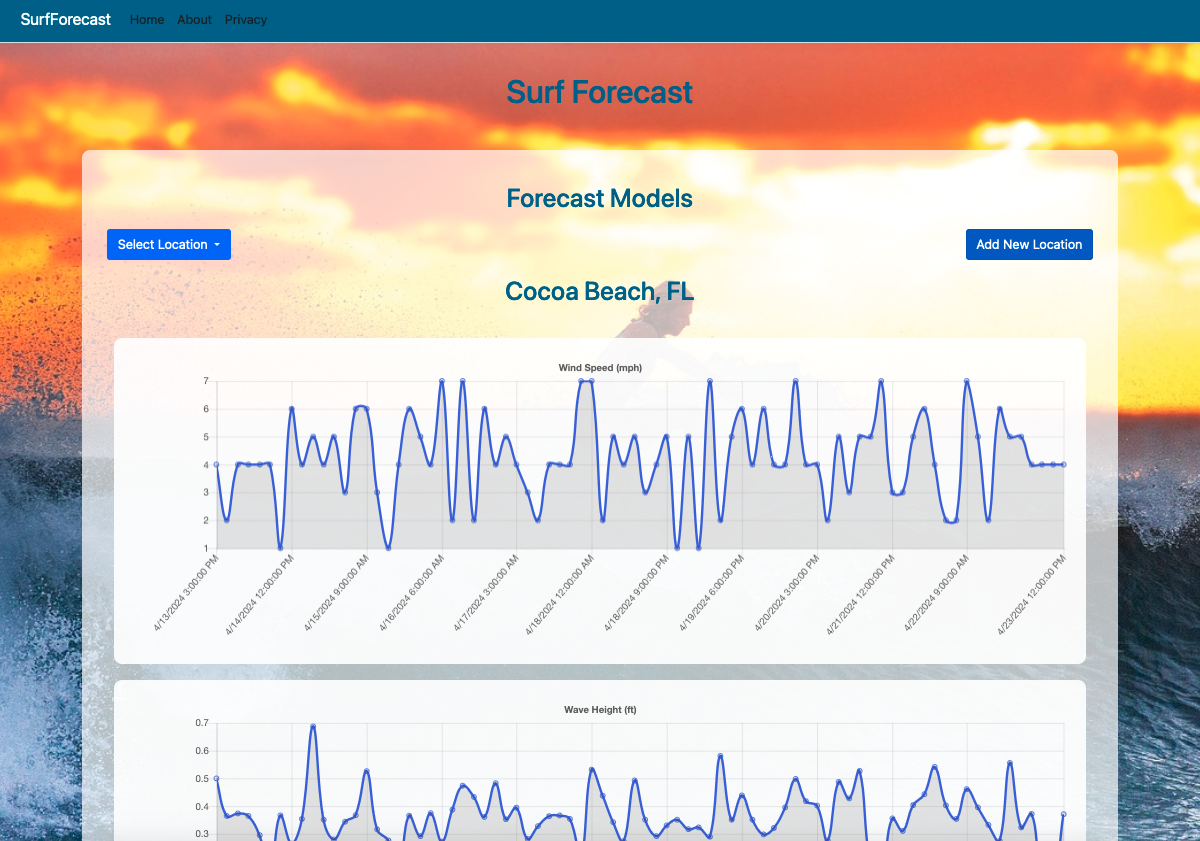Click the 4/22/2024 9:00:00 AM axis label

point(935,595)
